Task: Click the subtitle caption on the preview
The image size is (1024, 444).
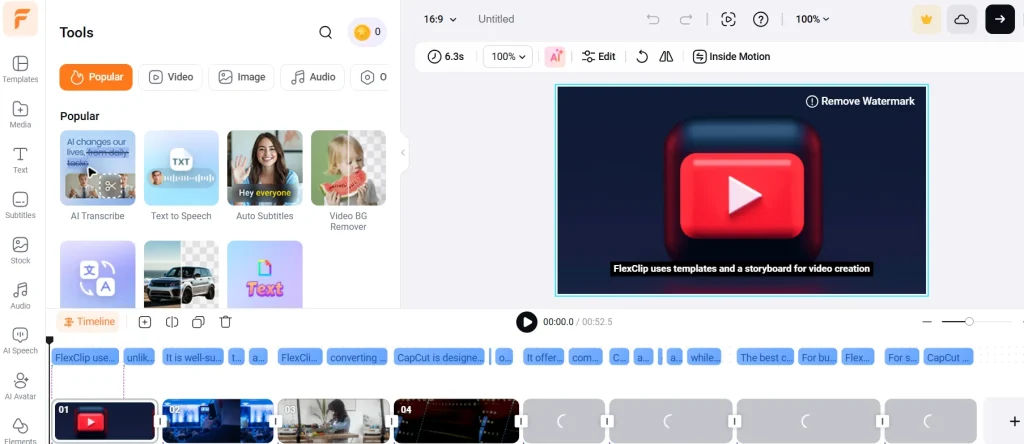Action: tap(741, 268)
